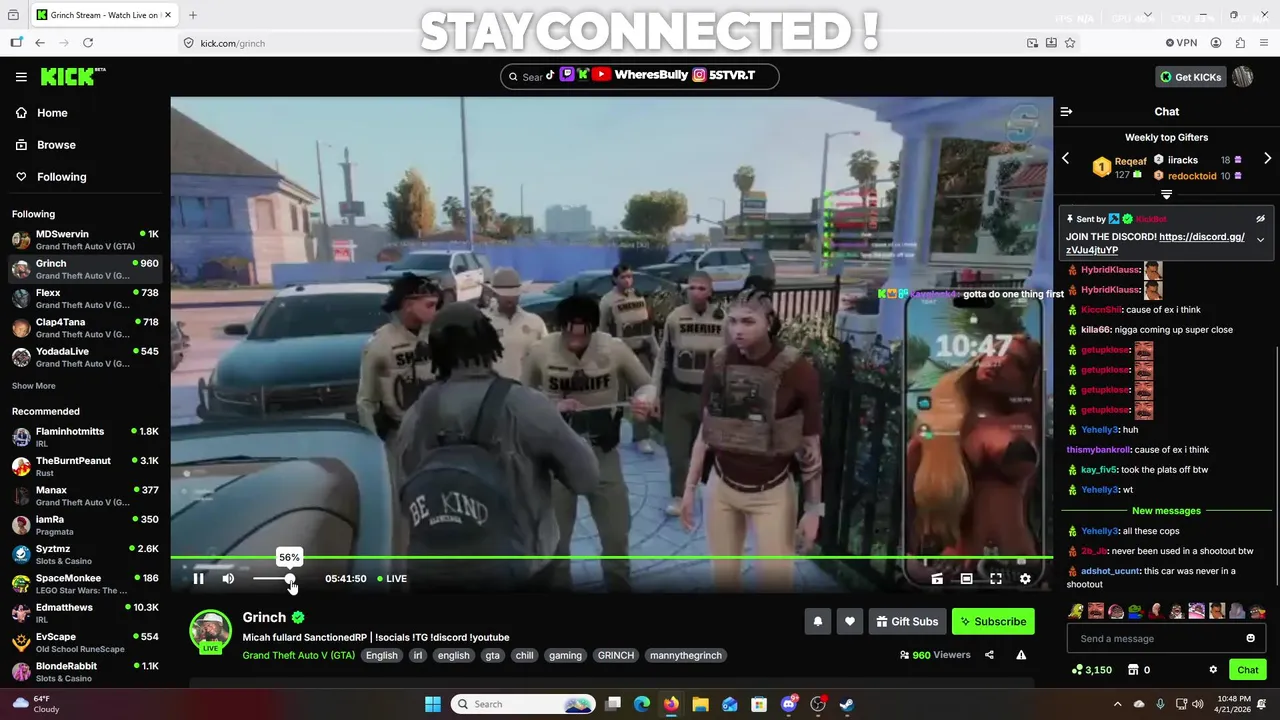Image resolution: width=1280 pixels, height=720 pixels.
Task: Open recommended channel TheBurntPeanut
Action: tap(85, 467)
